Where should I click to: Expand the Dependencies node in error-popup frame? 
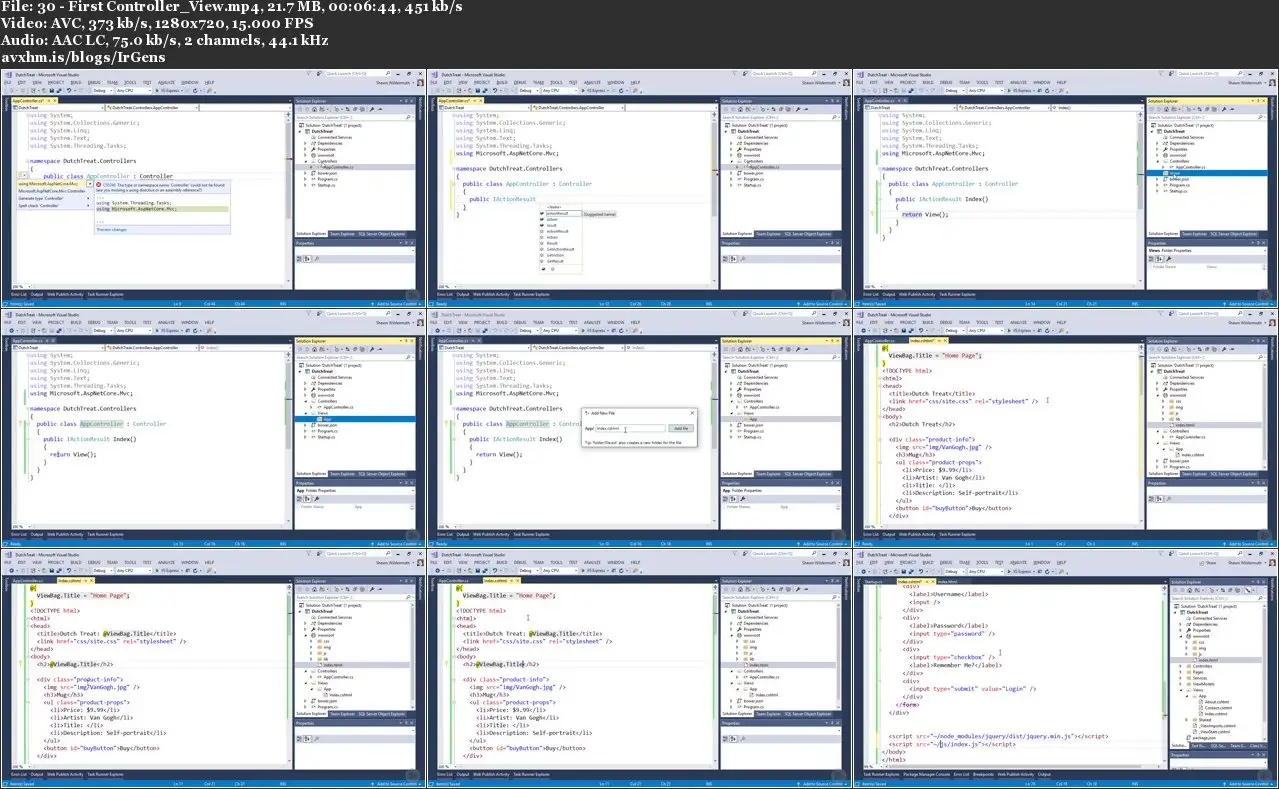point(305,143)
